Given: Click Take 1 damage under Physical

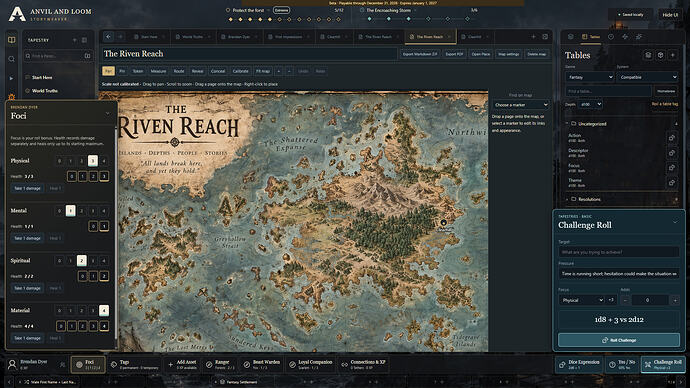Looking at the screenshot, I should point(27,188).
